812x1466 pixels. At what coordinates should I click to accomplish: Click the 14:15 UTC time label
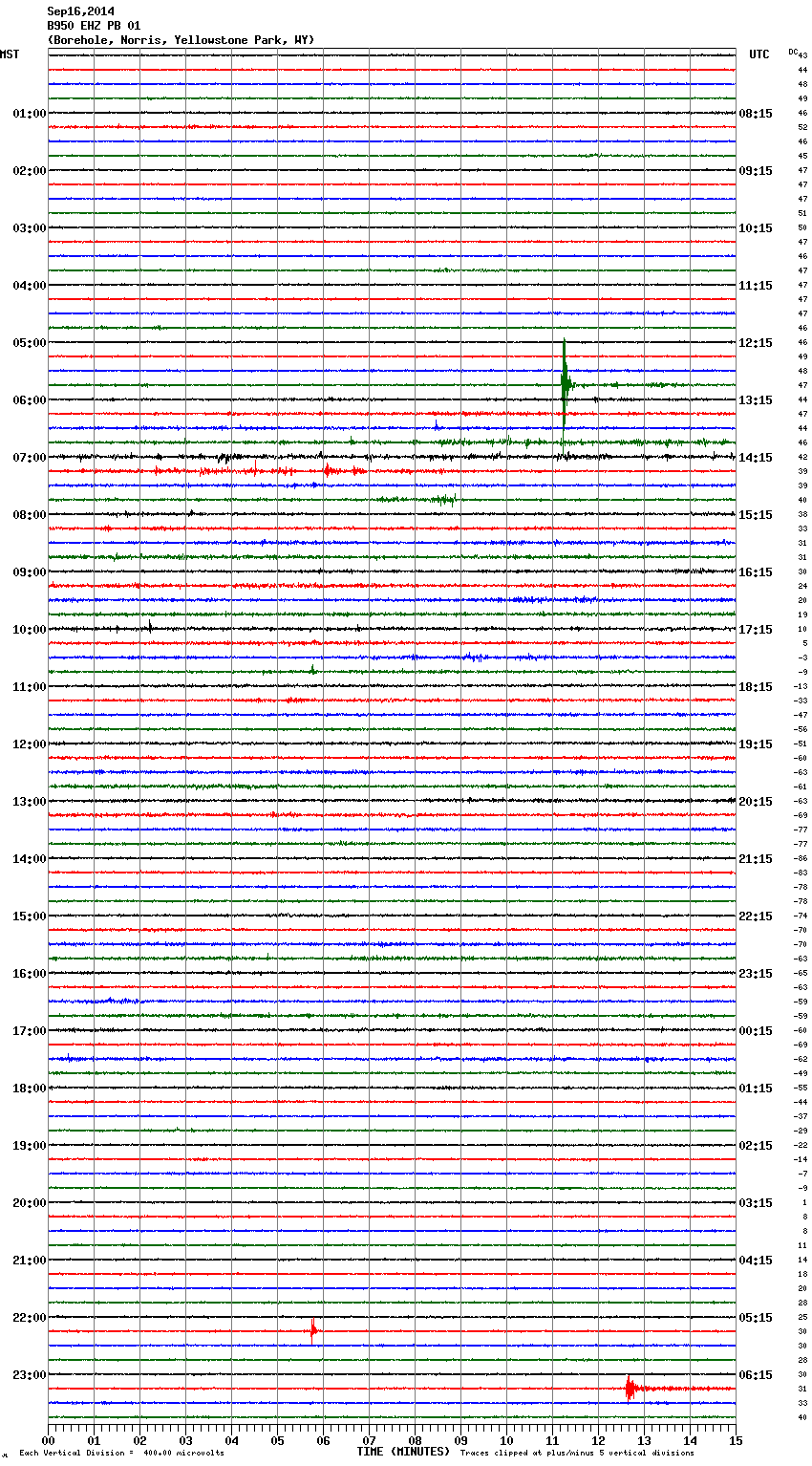[x=756, y=458]
